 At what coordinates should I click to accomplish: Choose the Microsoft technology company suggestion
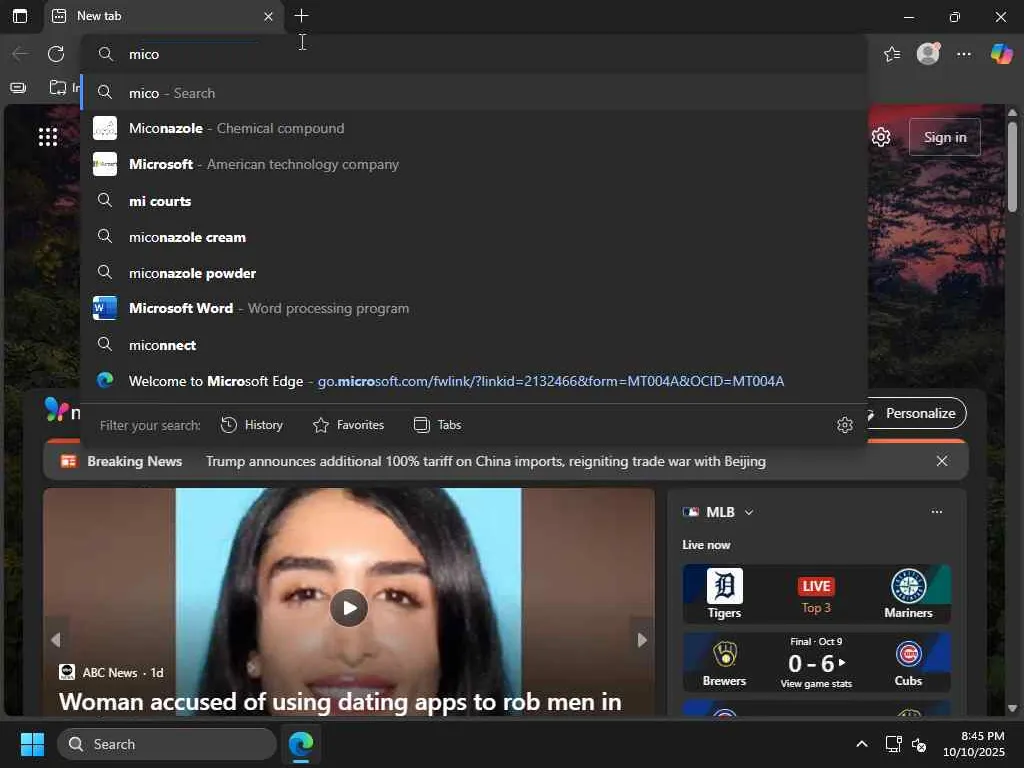[474, 165]
